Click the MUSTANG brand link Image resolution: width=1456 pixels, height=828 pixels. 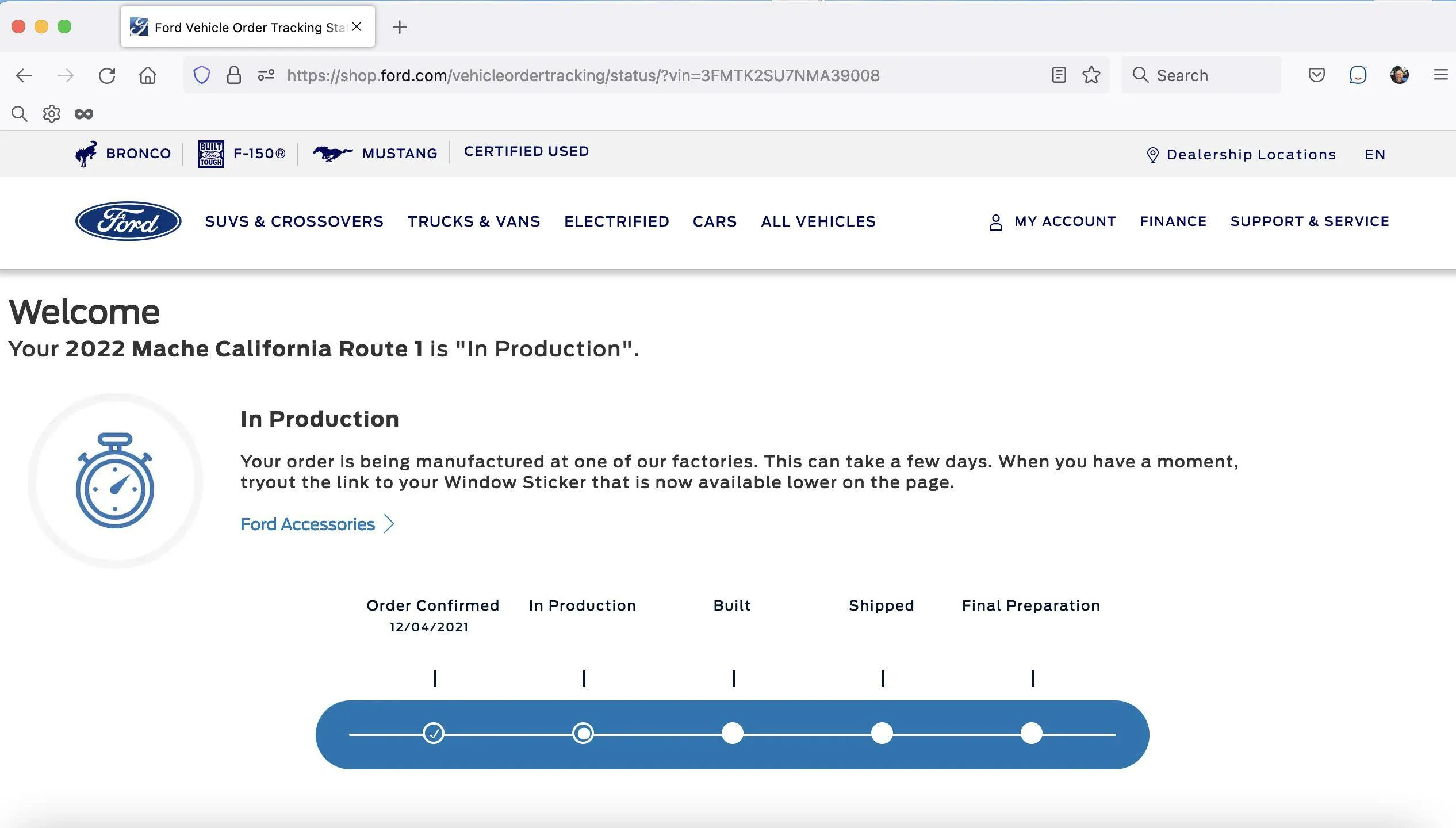[x=400, y=154]
